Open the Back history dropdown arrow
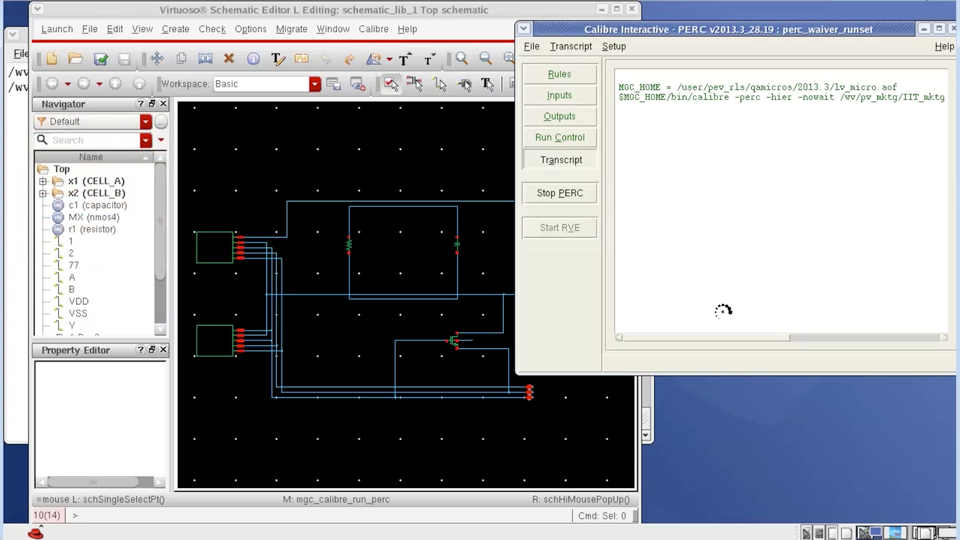Screen dimensions: 960x540 (67, 84)
